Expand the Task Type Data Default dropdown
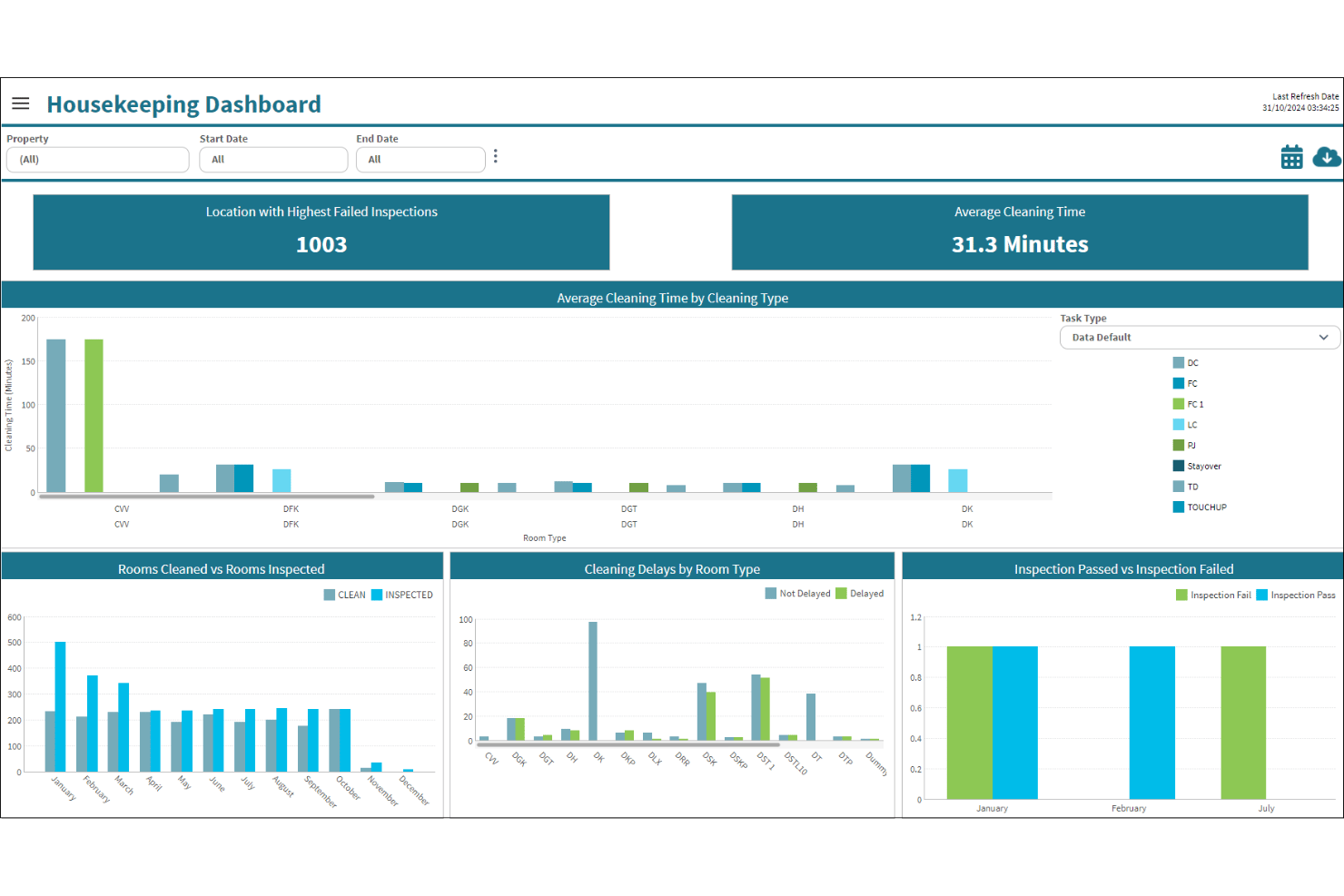Screen dimensions: 1344x896 (1200, 338)
